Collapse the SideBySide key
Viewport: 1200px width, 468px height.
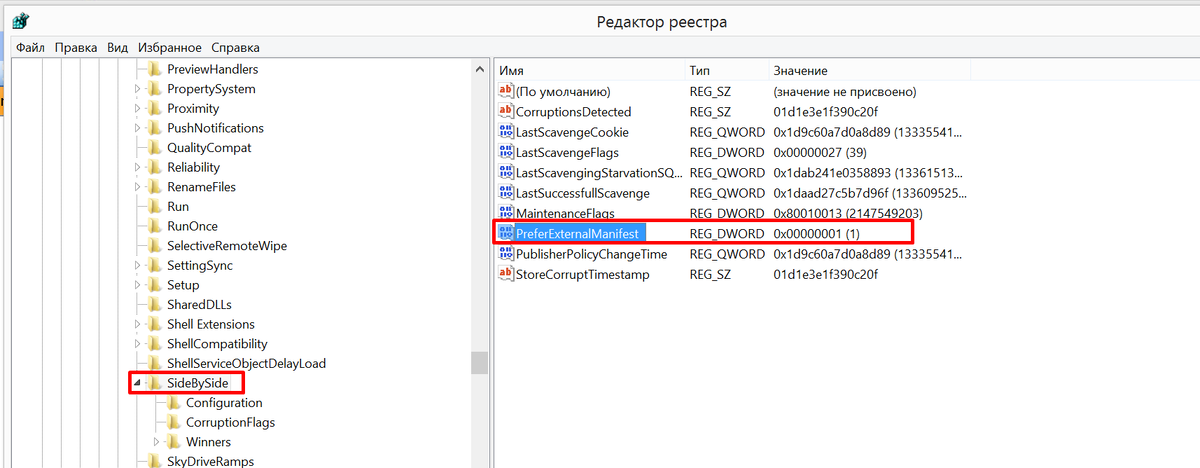pyautogui.click(x=138, y=384)
